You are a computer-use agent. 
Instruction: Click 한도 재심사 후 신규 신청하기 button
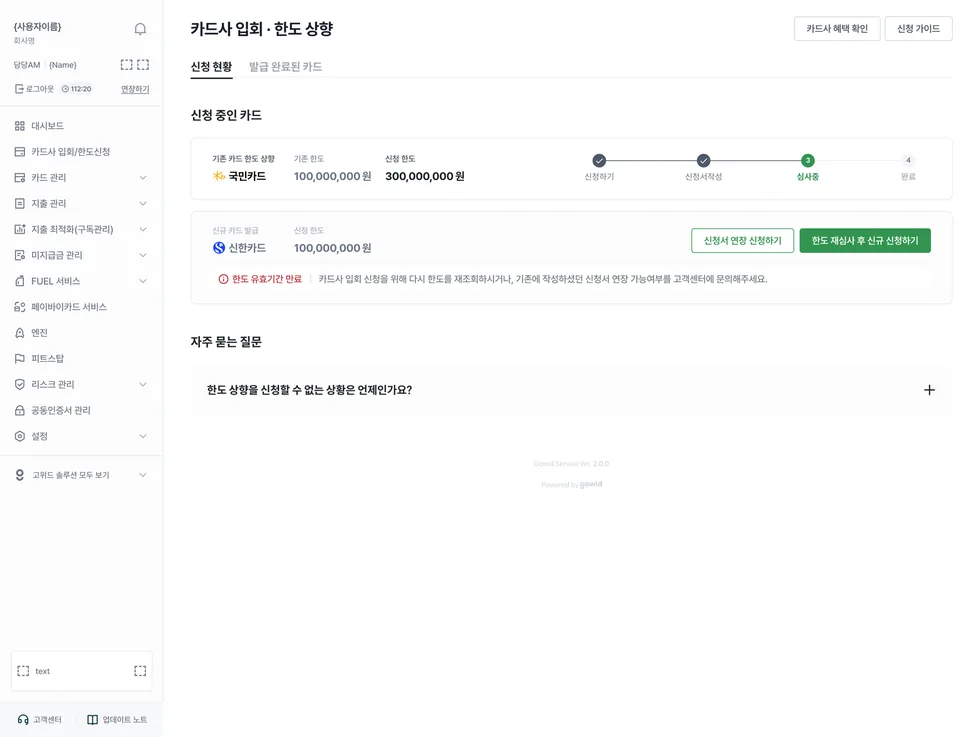click(865, 241)
